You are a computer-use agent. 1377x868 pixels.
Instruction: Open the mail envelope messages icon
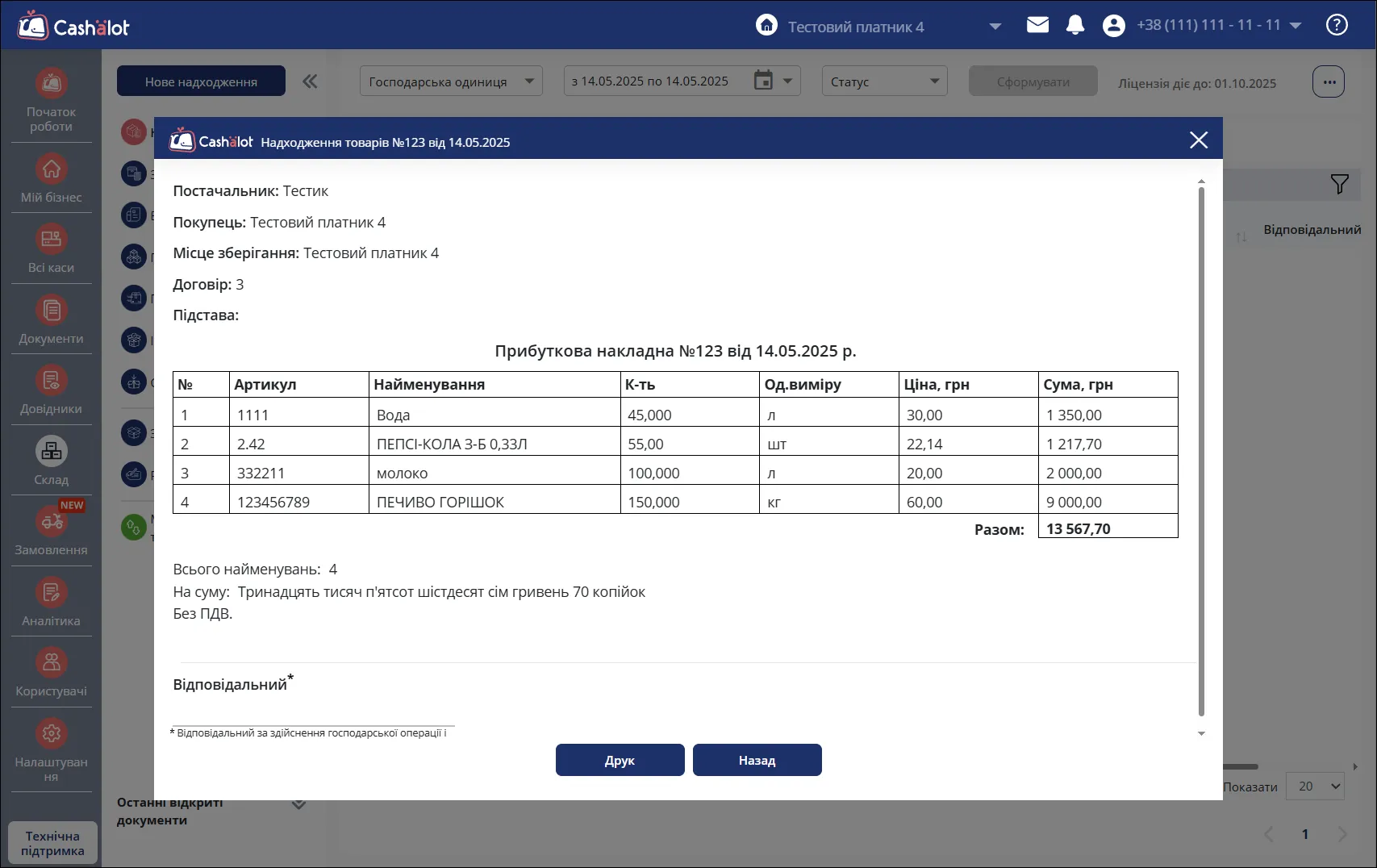pyautogui.click(x=1037, y=25)
